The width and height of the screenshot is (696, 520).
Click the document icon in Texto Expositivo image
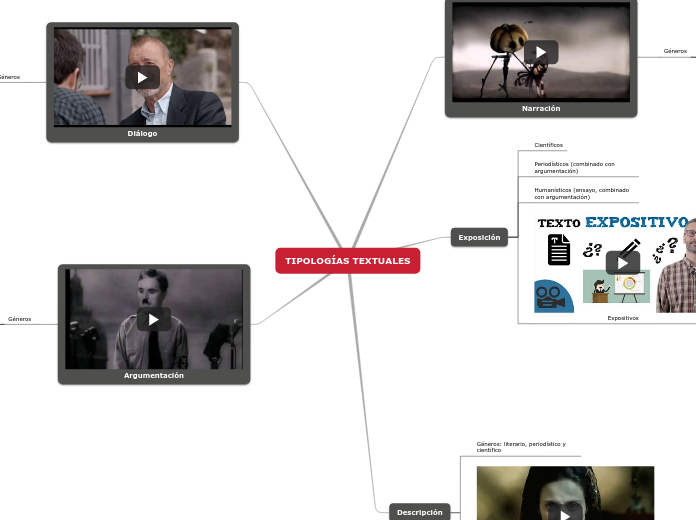click(x=558, y=249)
